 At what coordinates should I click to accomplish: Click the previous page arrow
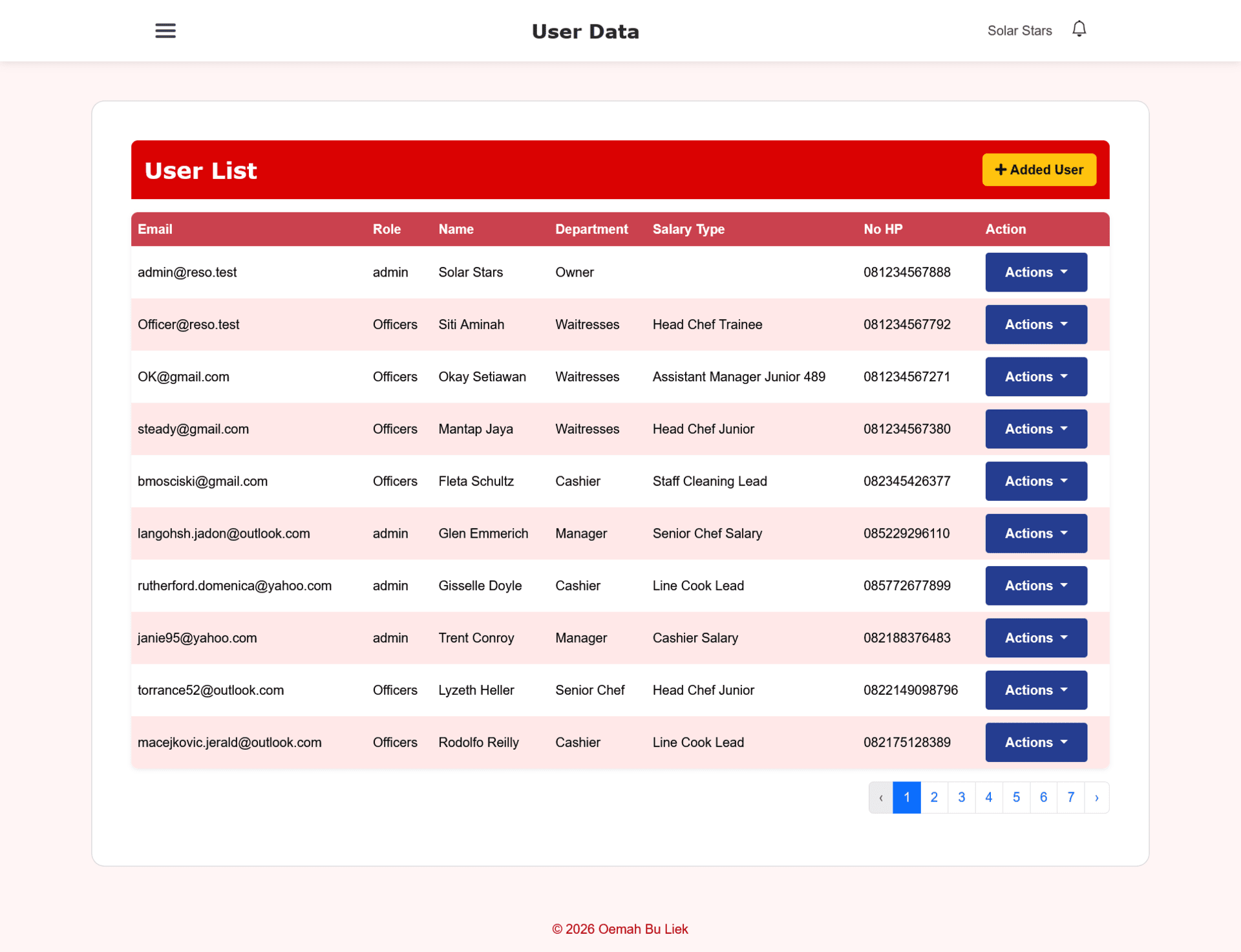[880, 798]
